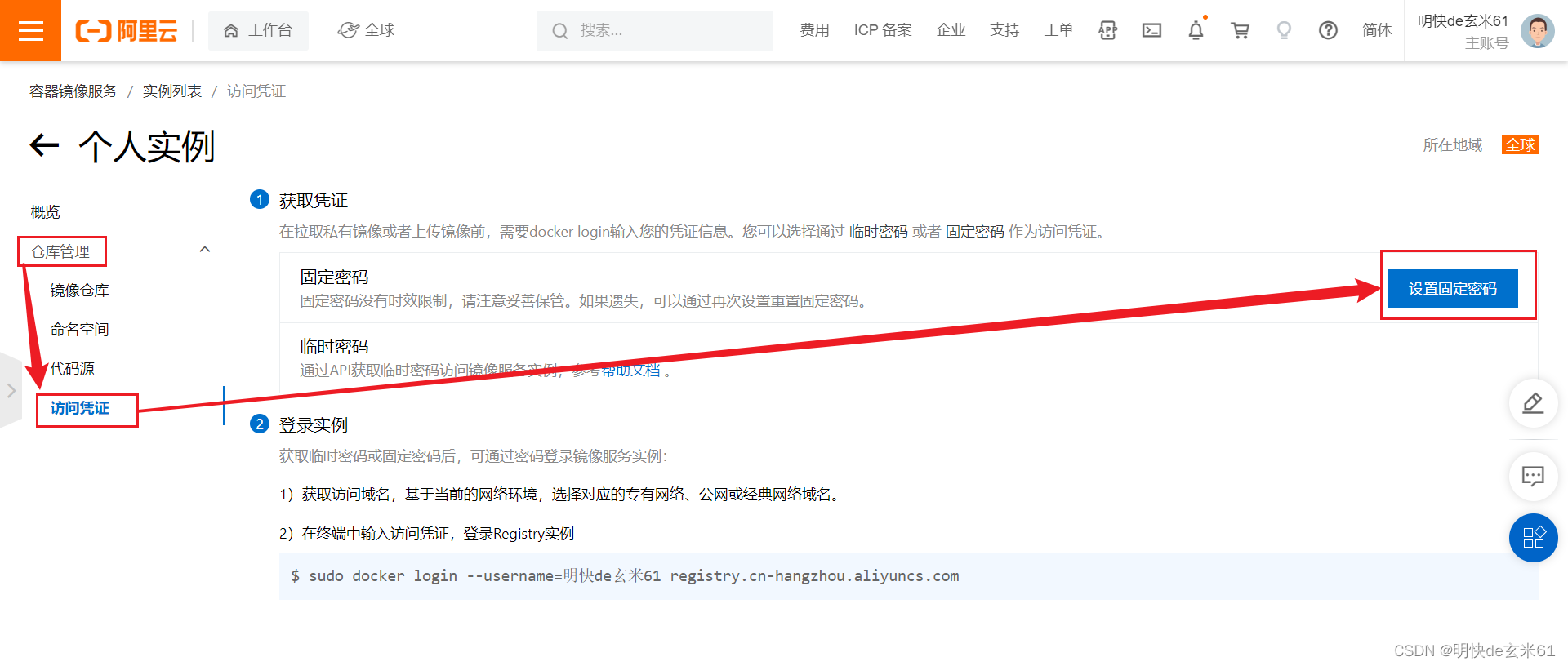Image resolution: width=1568 pixels, height=666 pixels.
Task: Open the user avatar account menu
Action: pos(1537,31)
